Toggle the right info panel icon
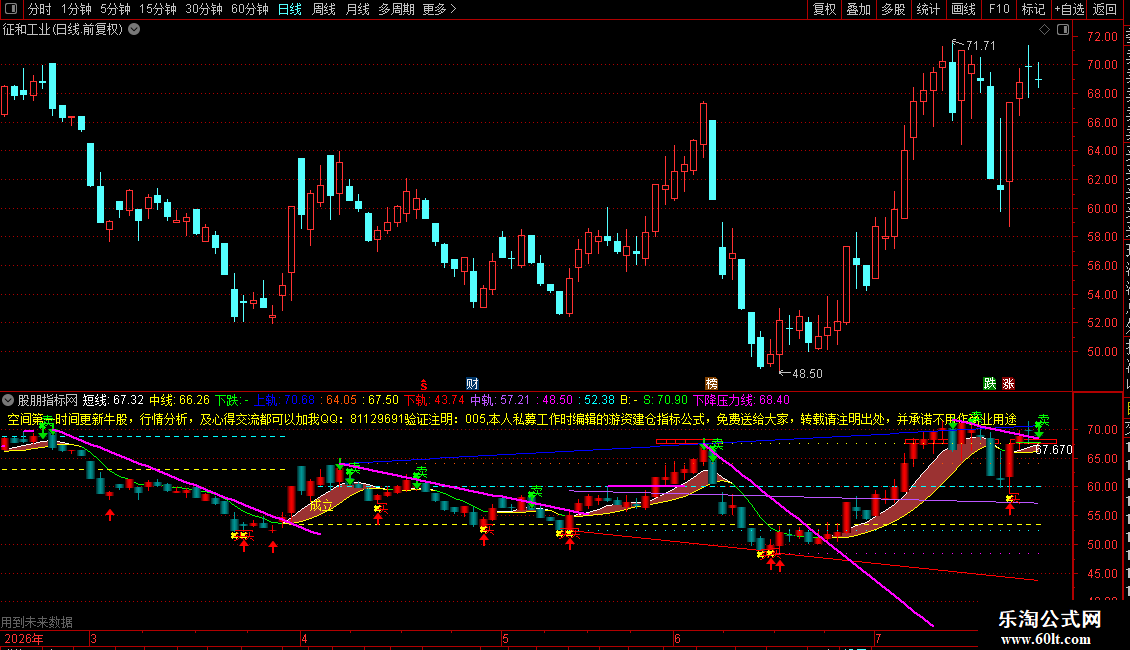The image size is (1130, 650). (x=1063, y=30)
